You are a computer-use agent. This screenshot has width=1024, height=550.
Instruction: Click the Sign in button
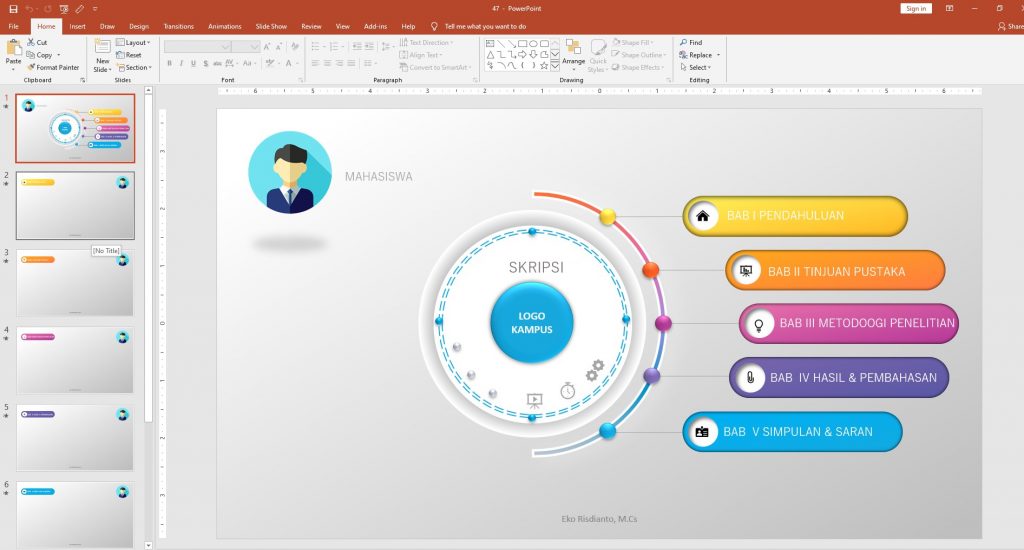click(916, 8)
